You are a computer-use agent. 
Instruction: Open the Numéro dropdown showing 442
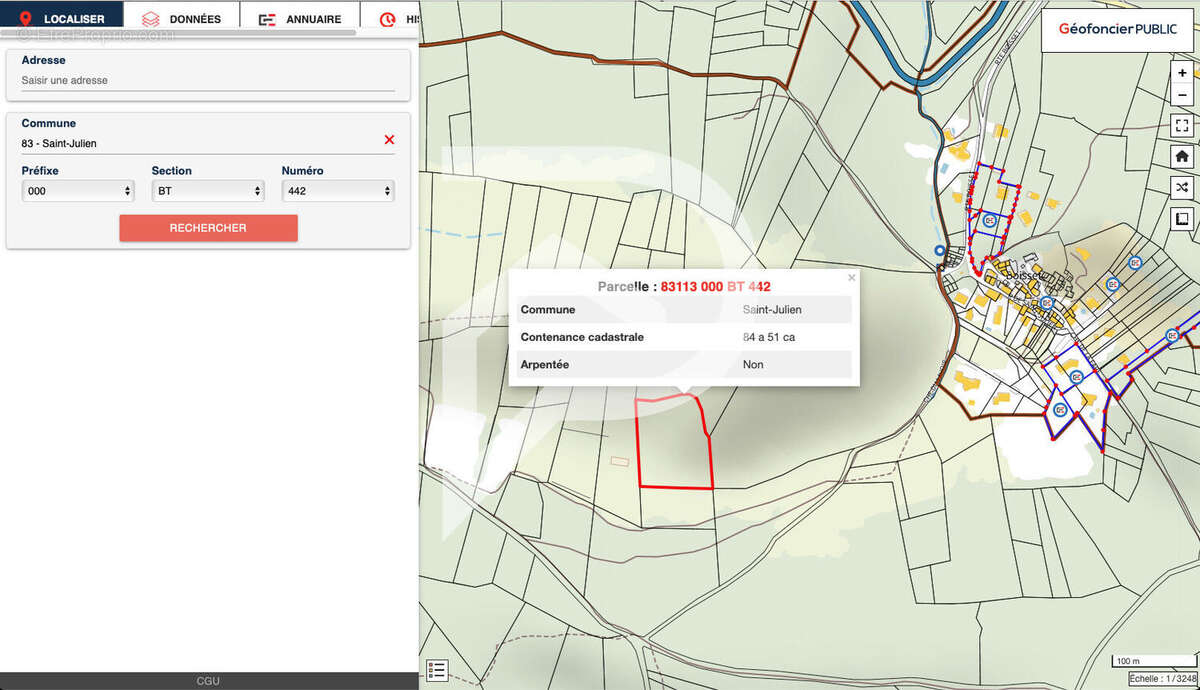[x=338, y=191]
